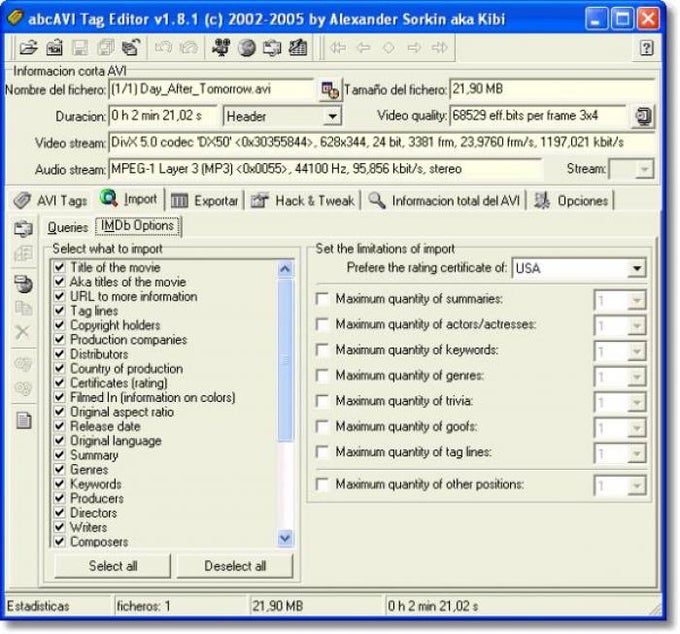
Task: Enable Maximum quantity of summaries
Action: [322, 299]
